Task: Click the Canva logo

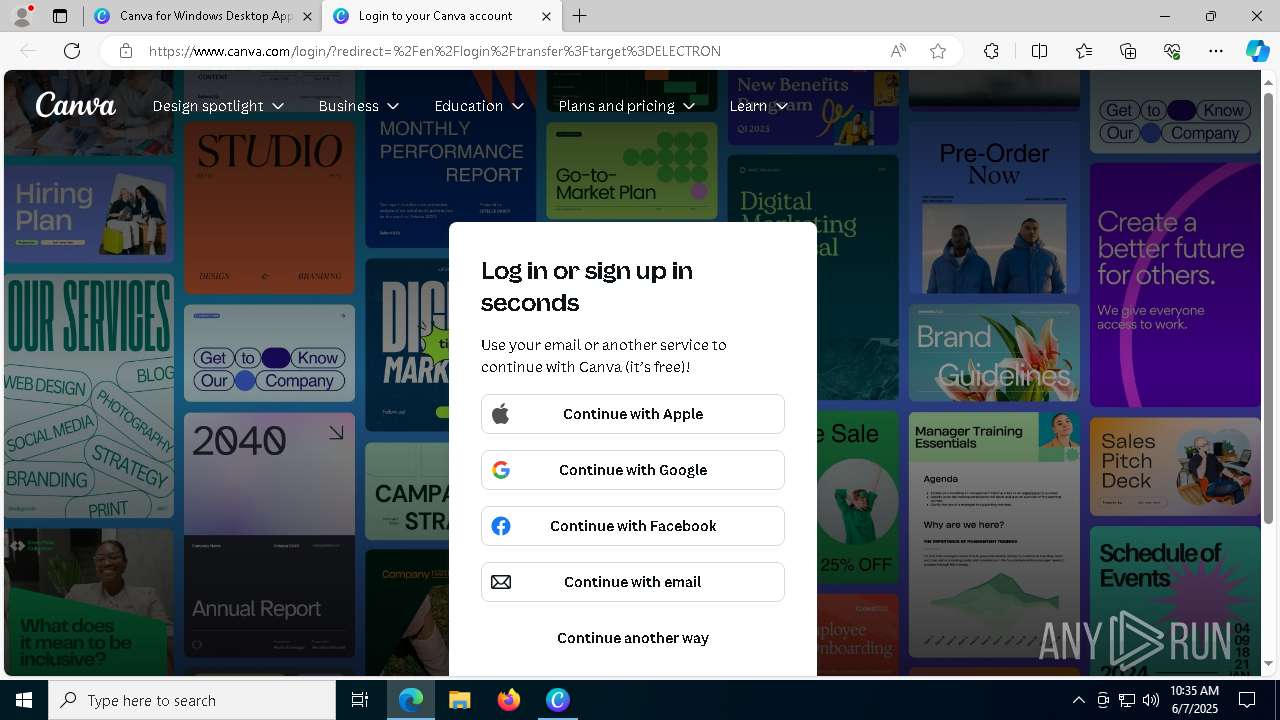Action: tap(76, 105)
